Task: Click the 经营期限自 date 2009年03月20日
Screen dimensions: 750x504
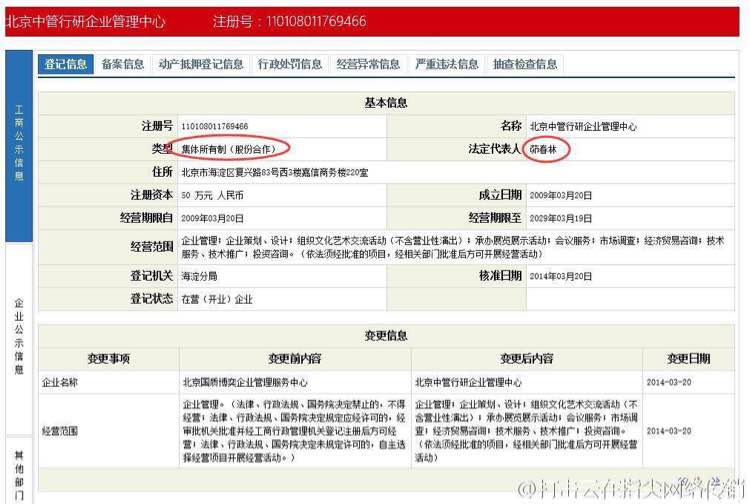Action: (212, 218)
